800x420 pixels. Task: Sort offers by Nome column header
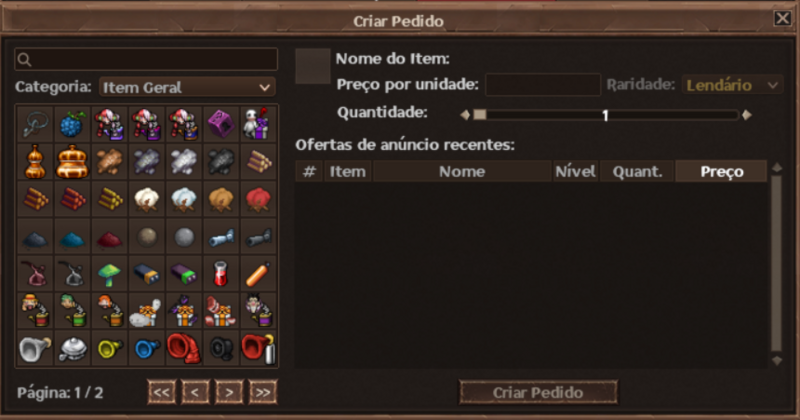(x=462, y=171)
